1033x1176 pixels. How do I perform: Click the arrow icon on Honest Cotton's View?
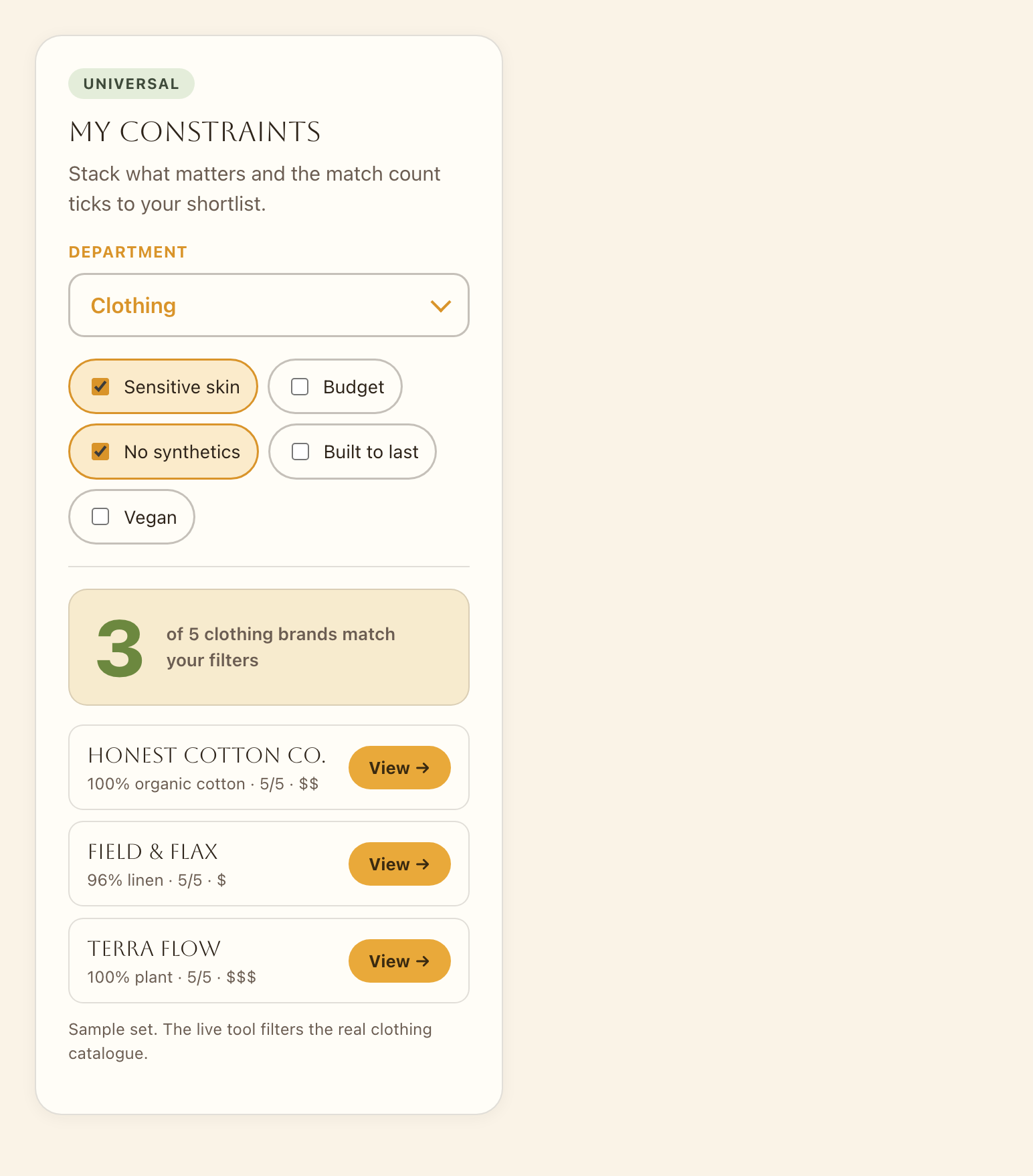click(422, 768)
